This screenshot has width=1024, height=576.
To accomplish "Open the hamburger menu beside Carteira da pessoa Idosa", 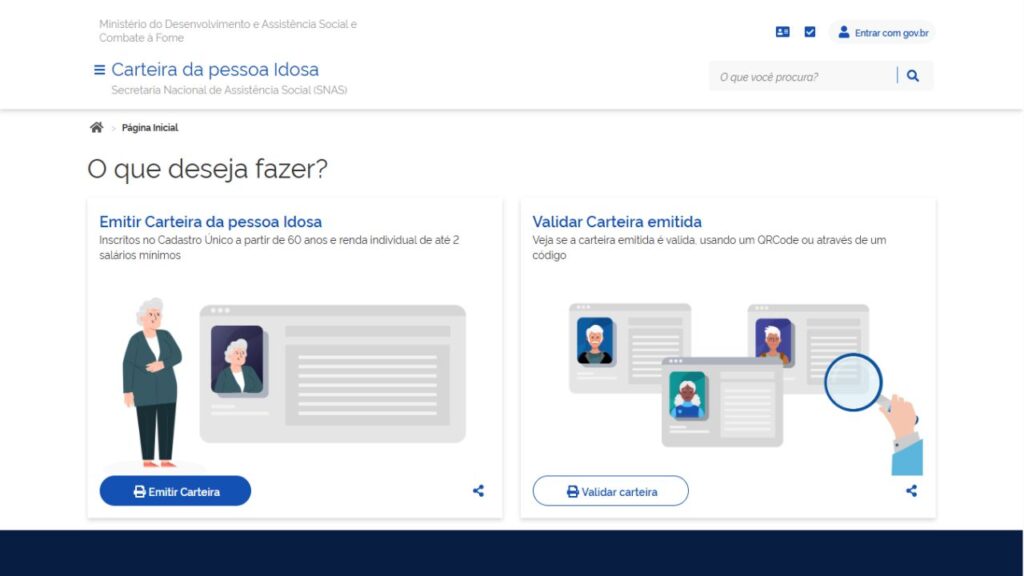I will click(x=99, y=70).
